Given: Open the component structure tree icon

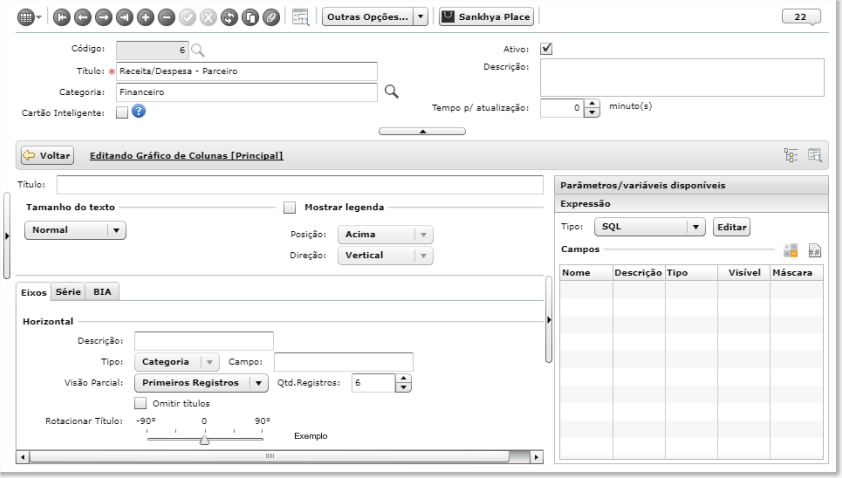Looking at the screenshot, I should pos(791,155).
